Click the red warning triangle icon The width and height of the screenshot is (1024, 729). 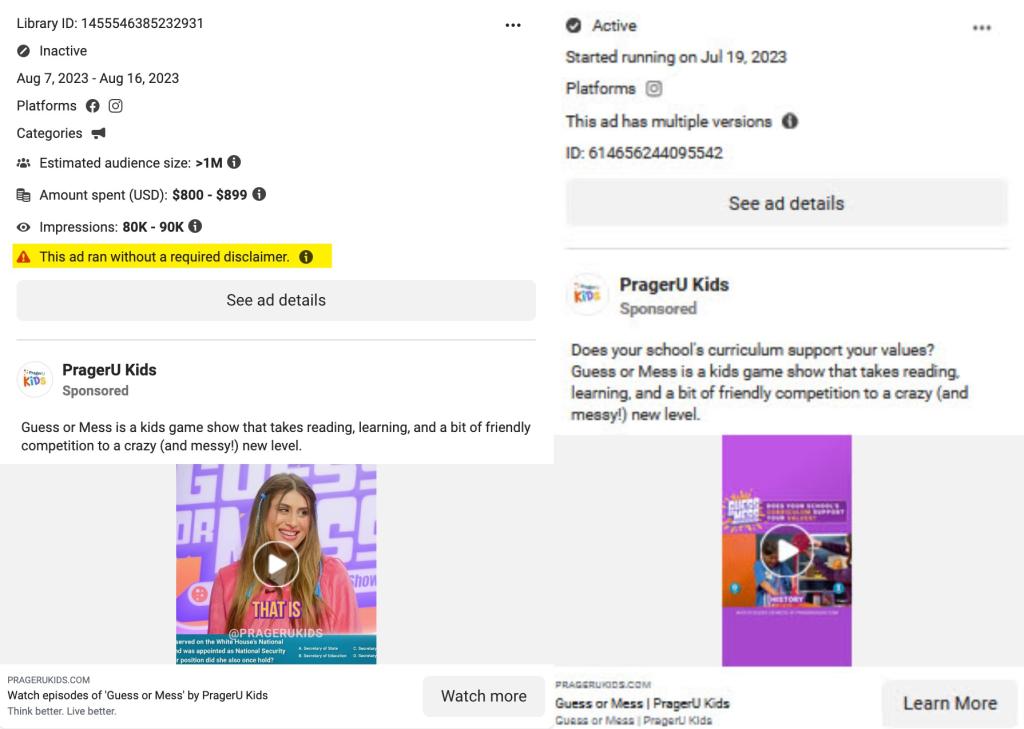pyautogui.click(x=24, y=257)
